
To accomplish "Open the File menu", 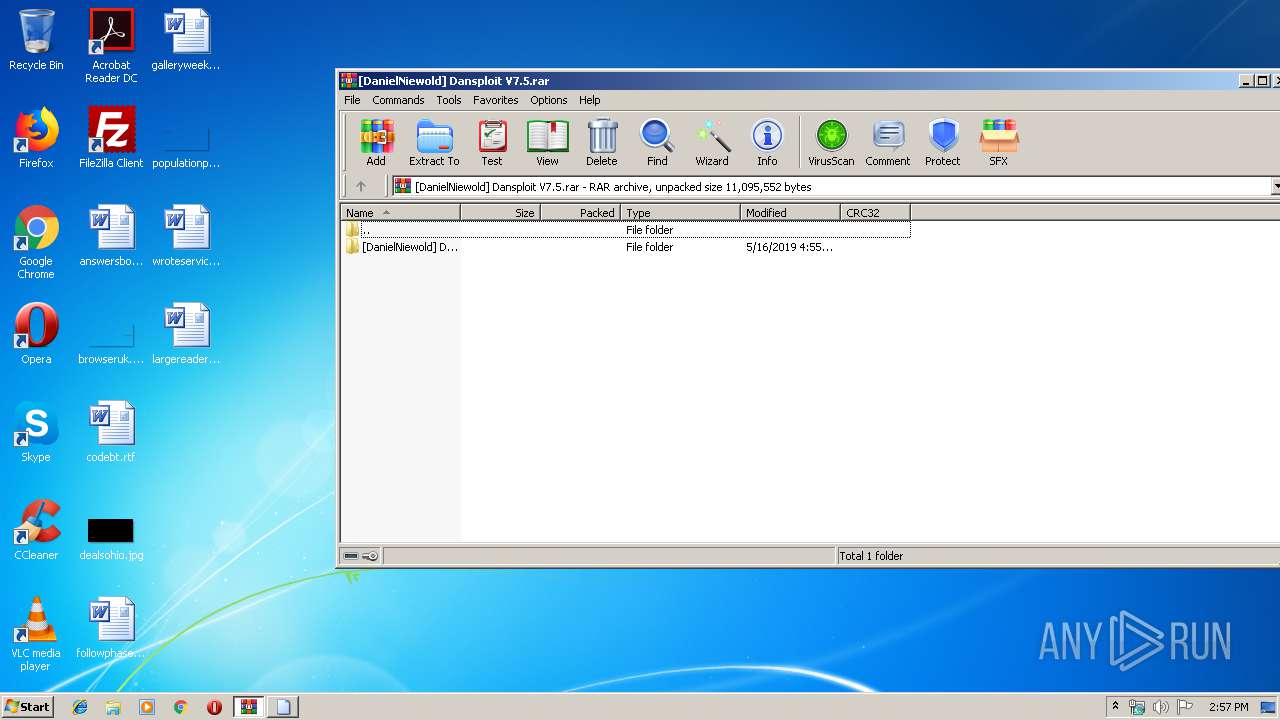I will (352, 100).
